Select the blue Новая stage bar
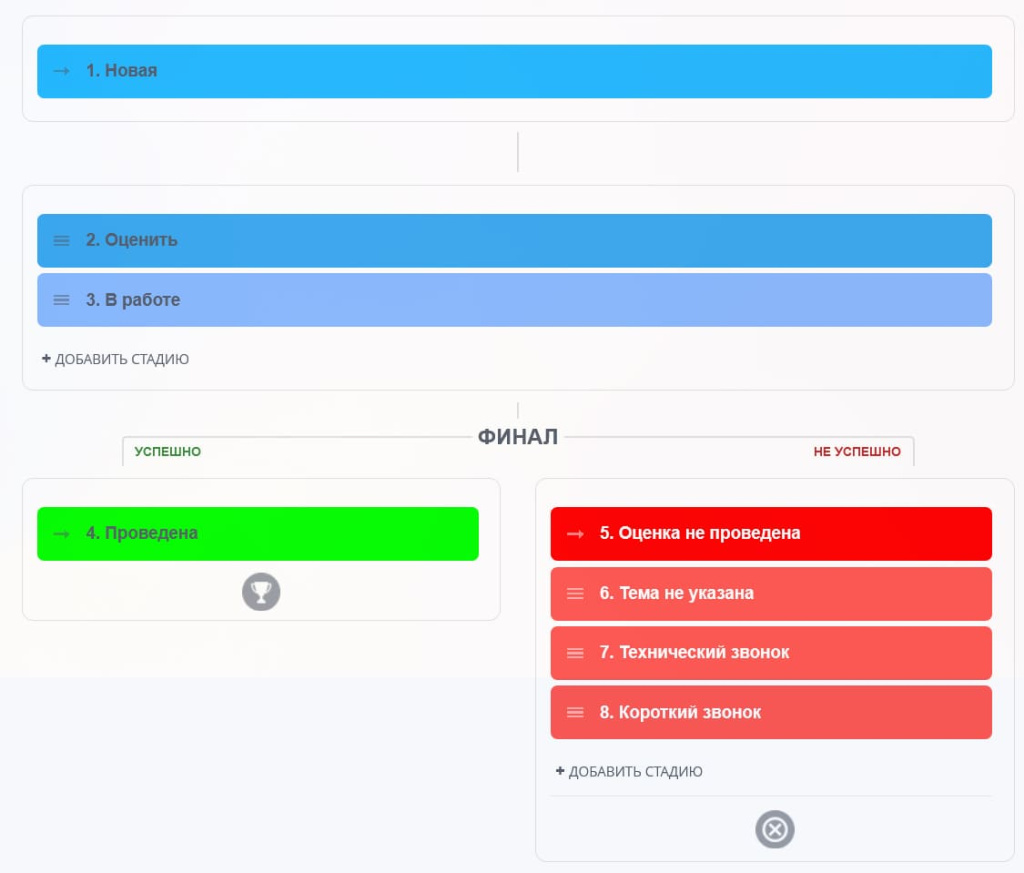The image size is (1024, 873). (514, 71)
